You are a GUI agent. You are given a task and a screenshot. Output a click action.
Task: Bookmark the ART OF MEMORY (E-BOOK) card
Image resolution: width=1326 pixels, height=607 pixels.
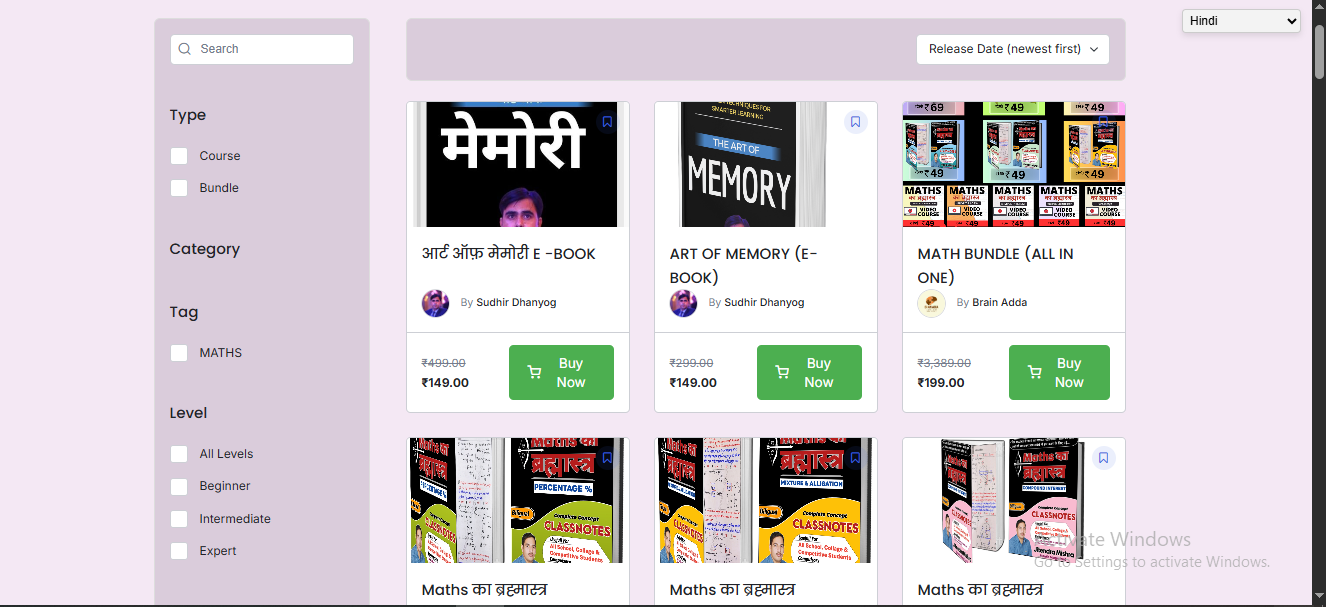[855, 122]
